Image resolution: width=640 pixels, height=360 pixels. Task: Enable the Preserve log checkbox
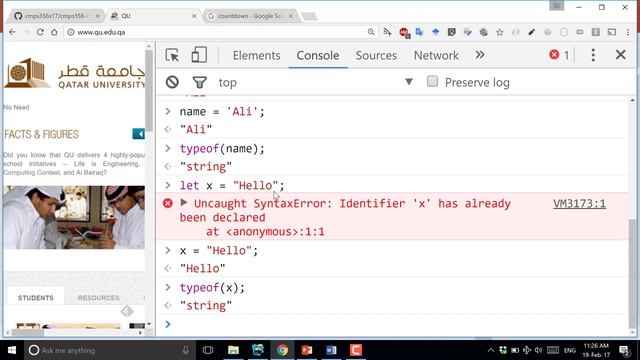(x=432, y=82)
